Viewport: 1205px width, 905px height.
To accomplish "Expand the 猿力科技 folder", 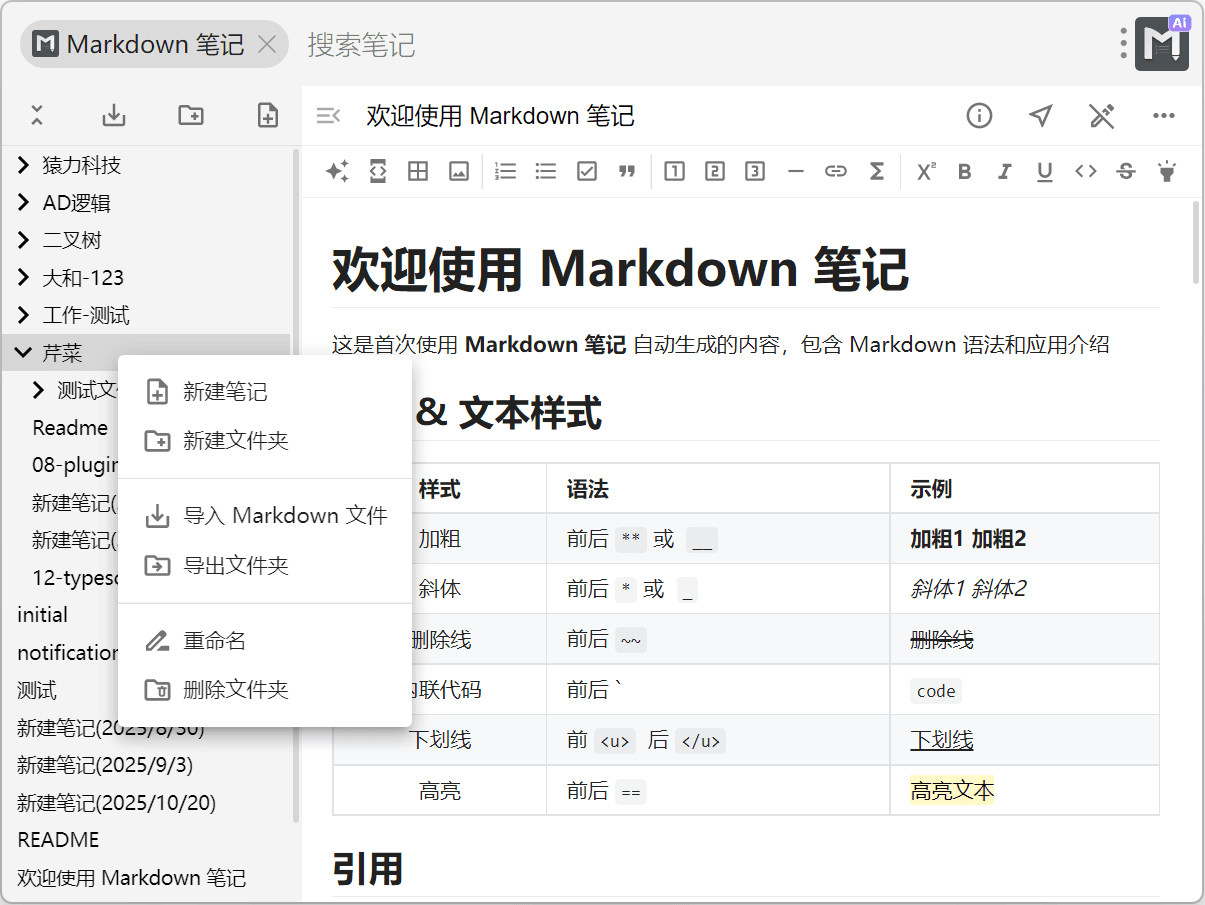I will point(24,165).
